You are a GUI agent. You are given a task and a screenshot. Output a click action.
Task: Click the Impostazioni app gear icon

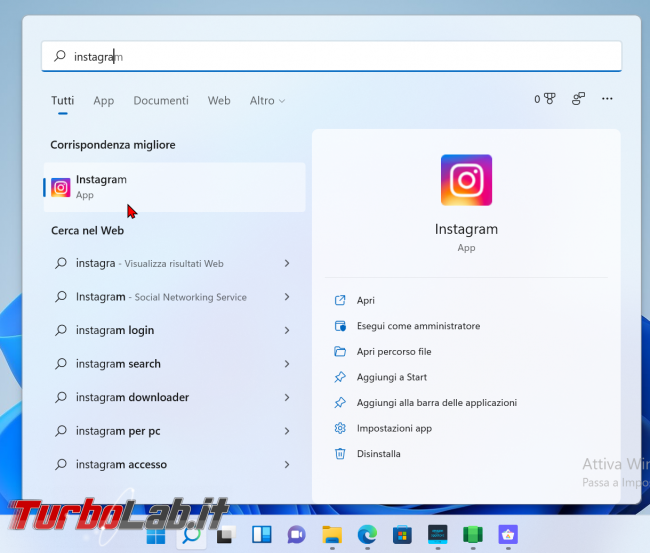click(340, 428)
